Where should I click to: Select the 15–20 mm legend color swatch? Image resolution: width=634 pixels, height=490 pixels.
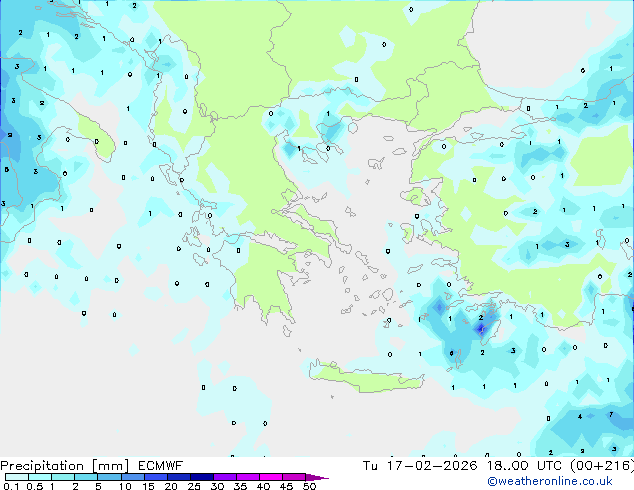pyautogui.click(x=155, y=477)
